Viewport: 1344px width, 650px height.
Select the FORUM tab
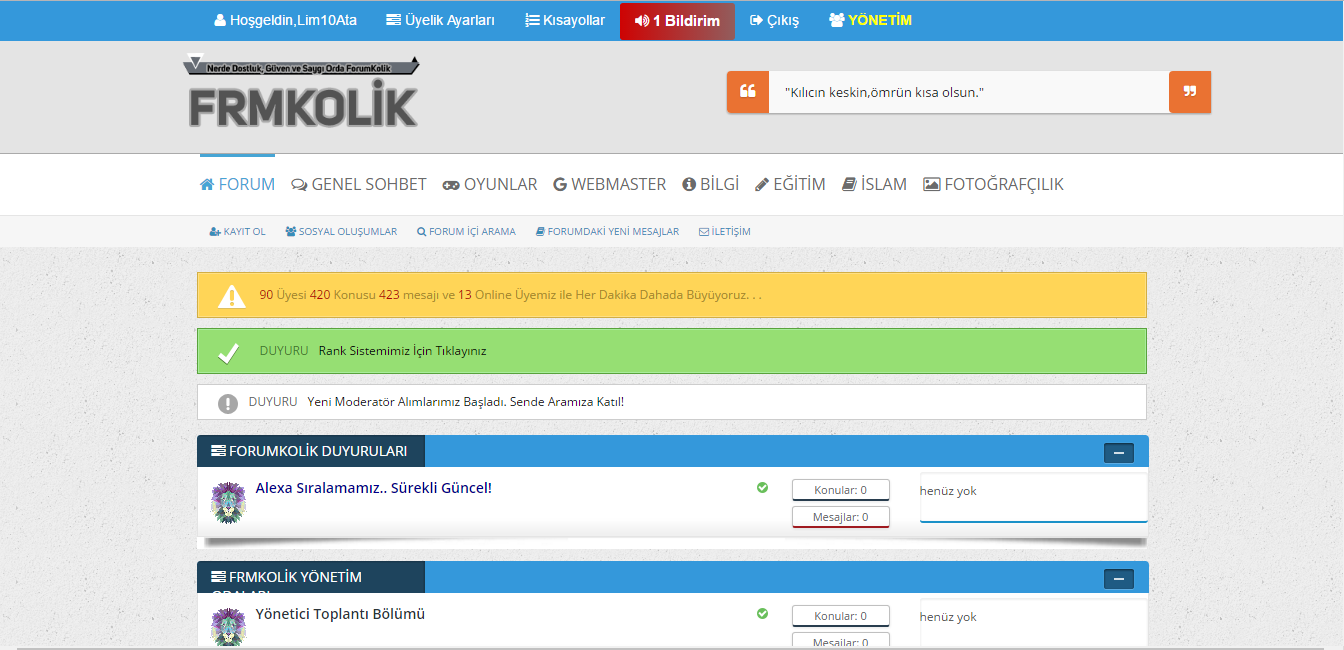point(237,184)
